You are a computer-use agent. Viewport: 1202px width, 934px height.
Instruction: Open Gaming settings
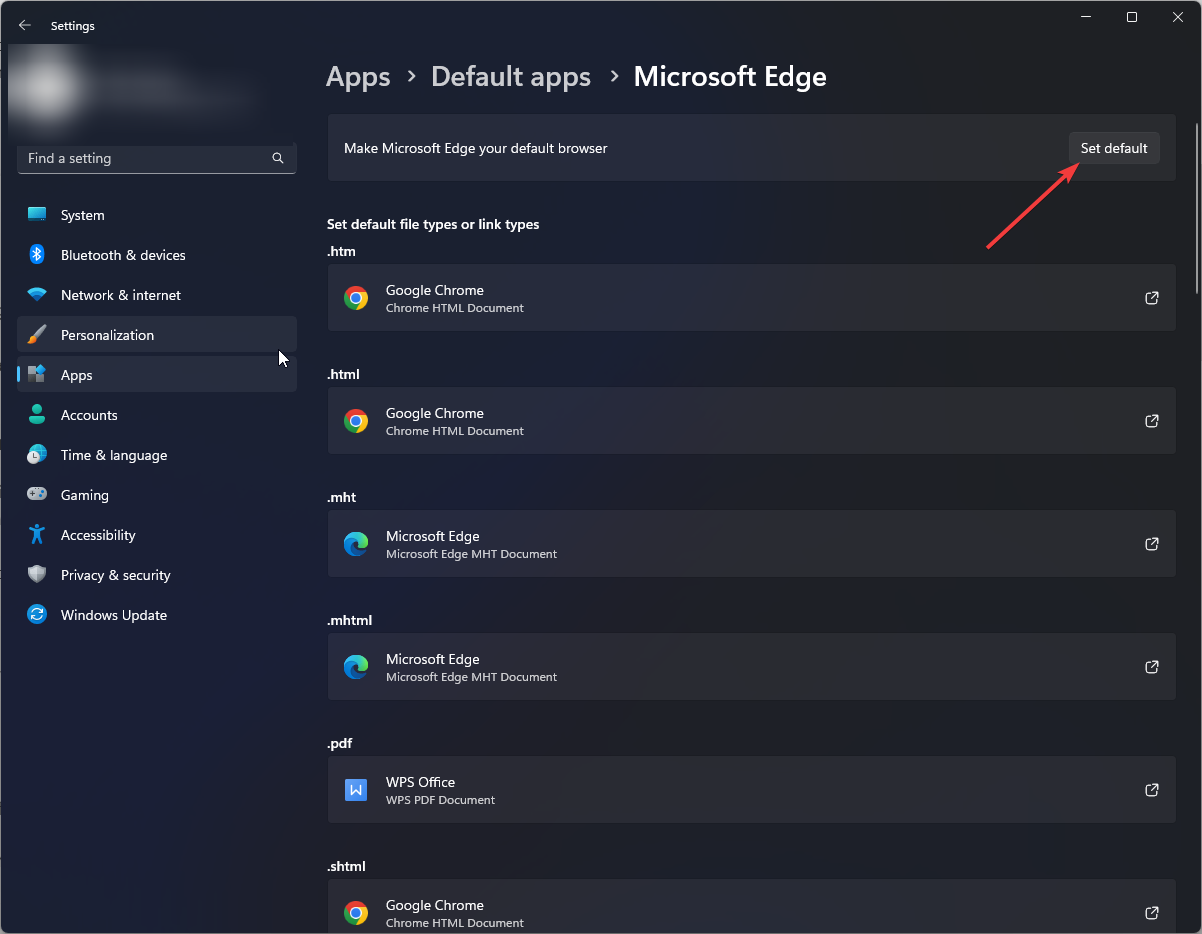[x=157, y=495]
